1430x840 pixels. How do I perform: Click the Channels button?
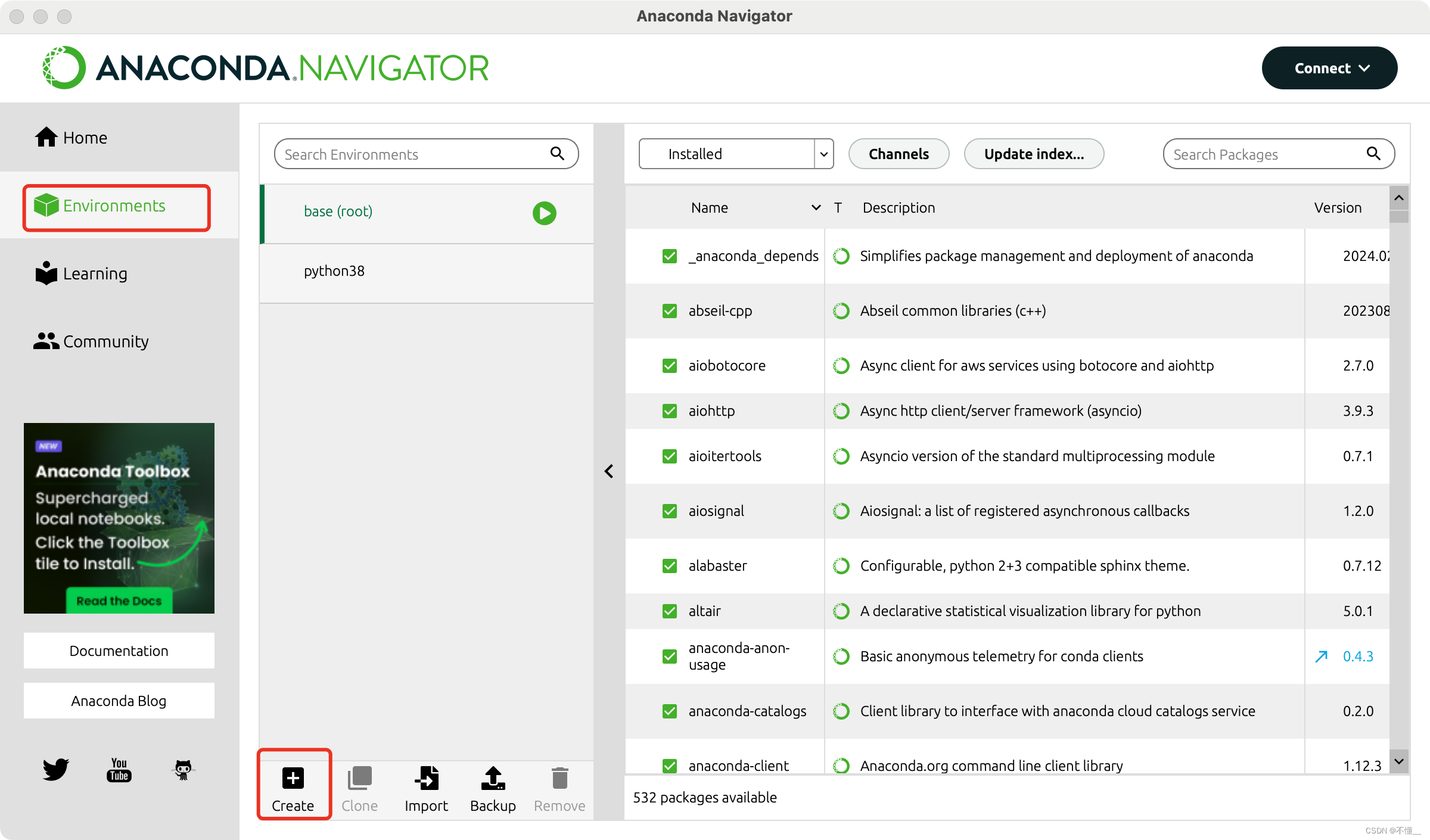click(x=898, y=154)
